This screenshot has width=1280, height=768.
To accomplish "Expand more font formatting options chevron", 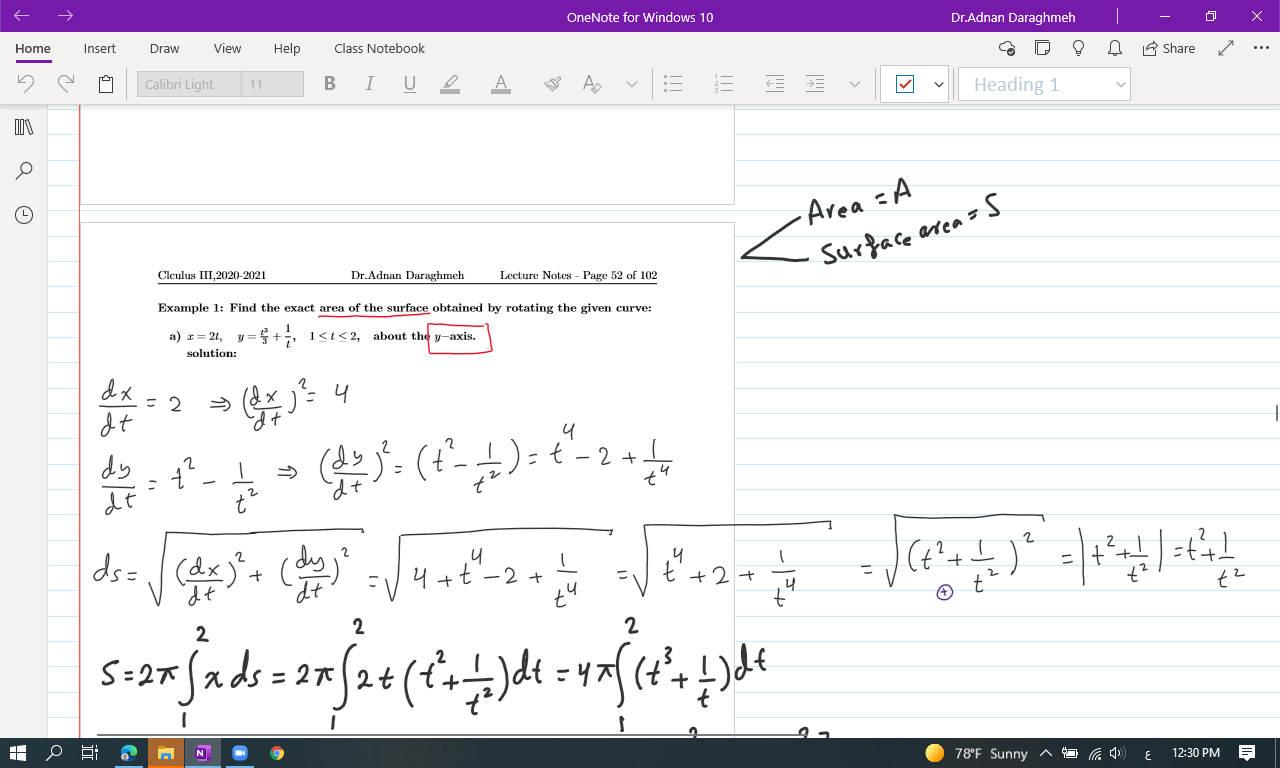I will [x=631, y=84].
